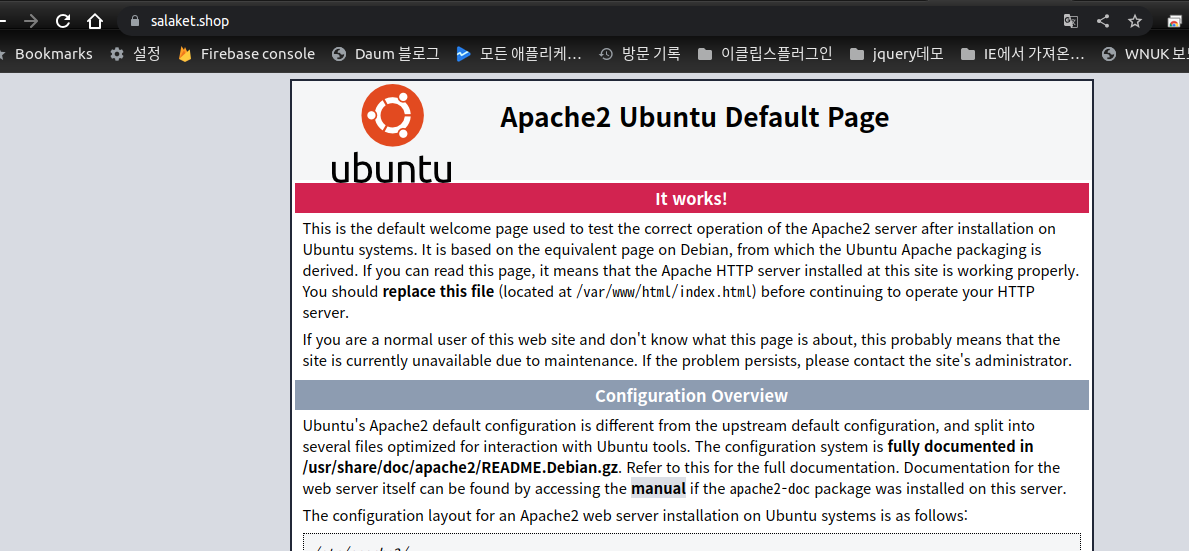
Task: View site security lock info
Action: click(x=136, y=21)
